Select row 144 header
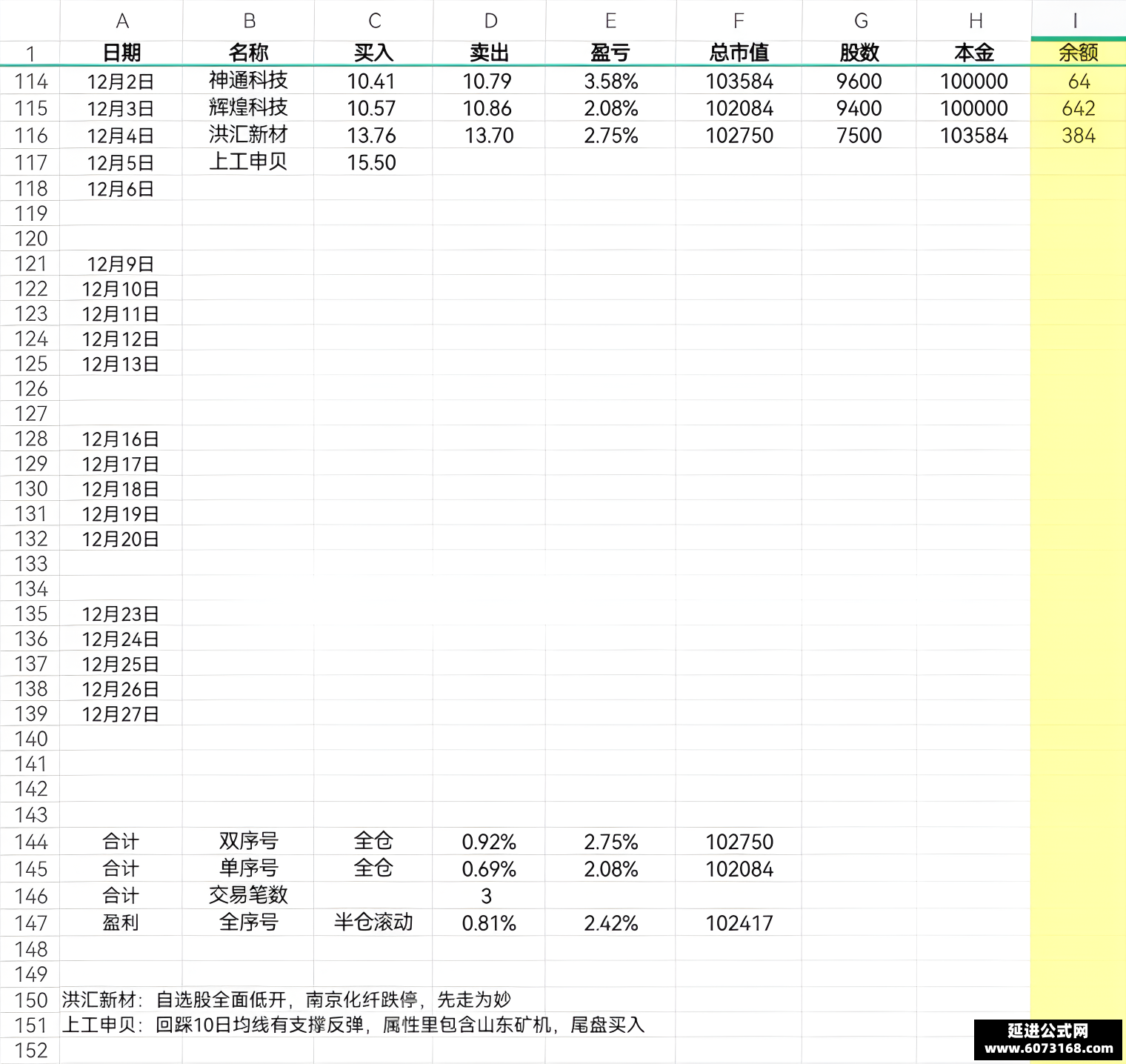This screenshot has width=1126, height=1064. (x=30, y=842)
